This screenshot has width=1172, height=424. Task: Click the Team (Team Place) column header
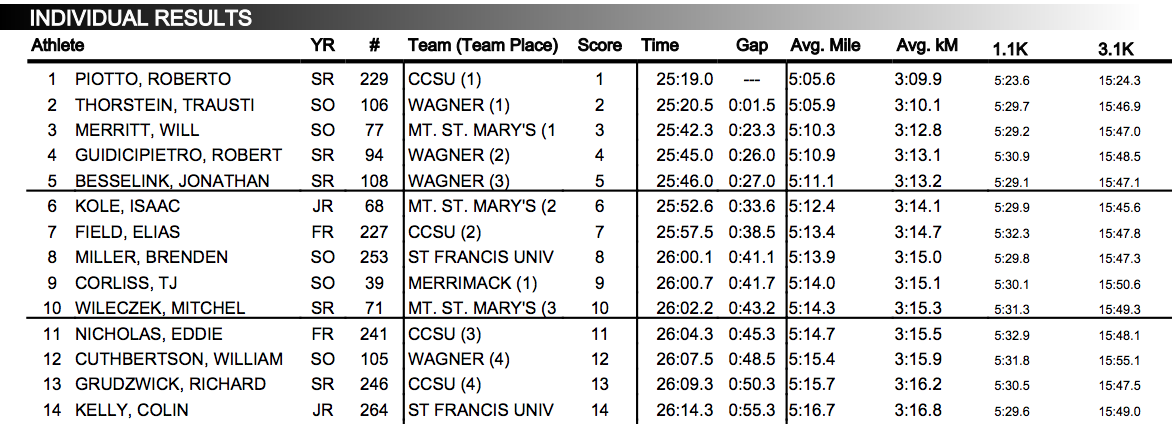483,46
